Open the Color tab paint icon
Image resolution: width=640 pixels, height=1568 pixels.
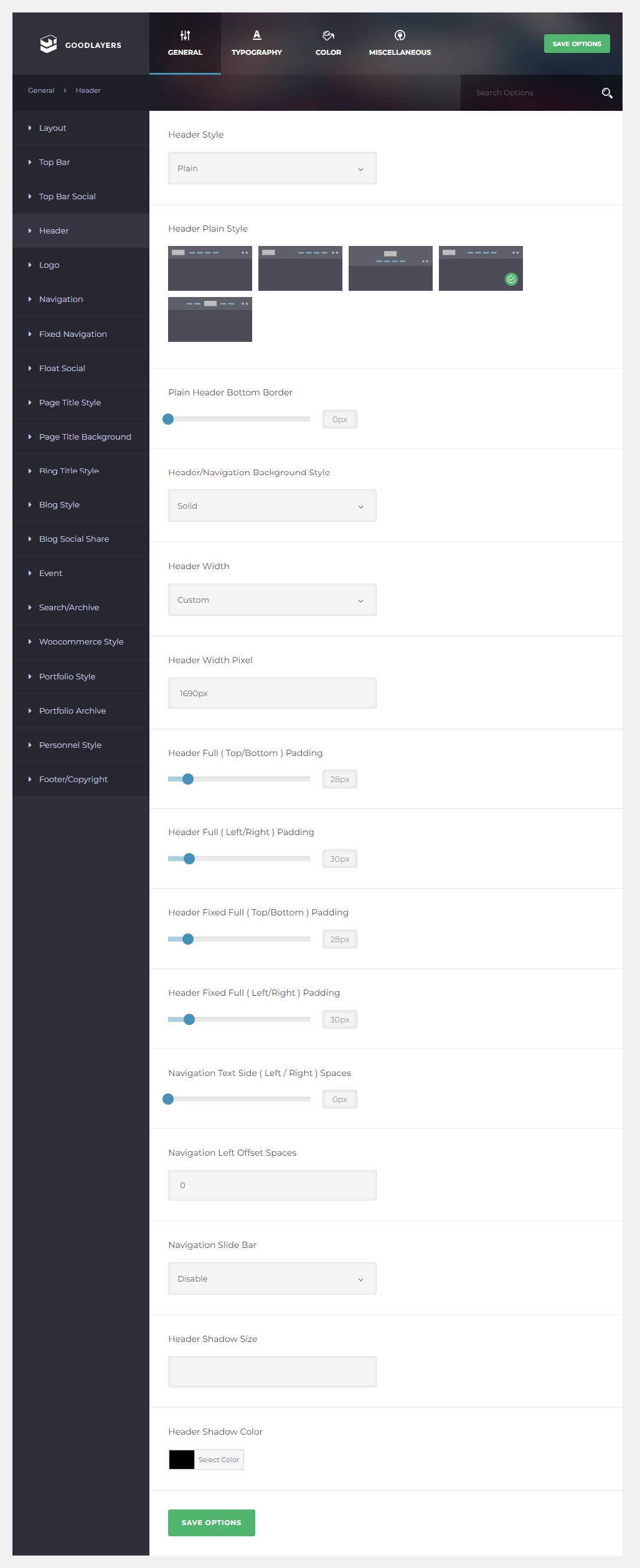(x=328, y=35)
